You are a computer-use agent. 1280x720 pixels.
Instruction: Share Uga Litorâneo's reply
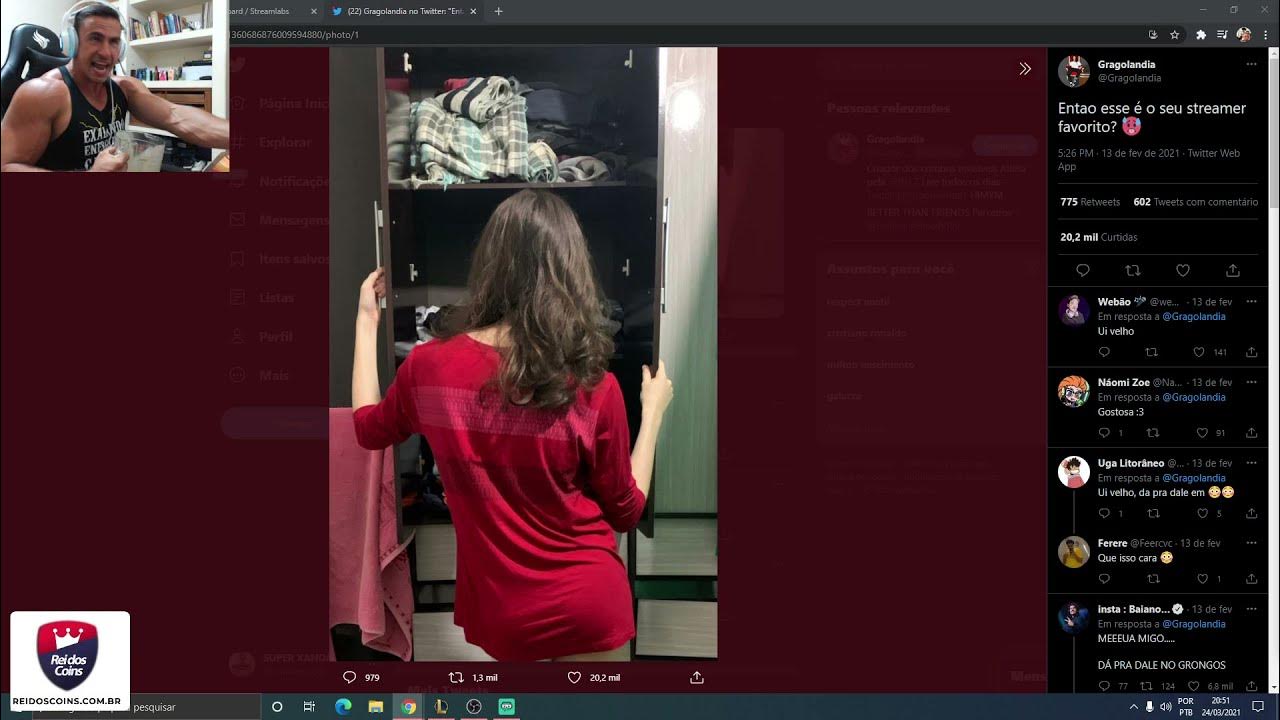tap(1251, 513)
